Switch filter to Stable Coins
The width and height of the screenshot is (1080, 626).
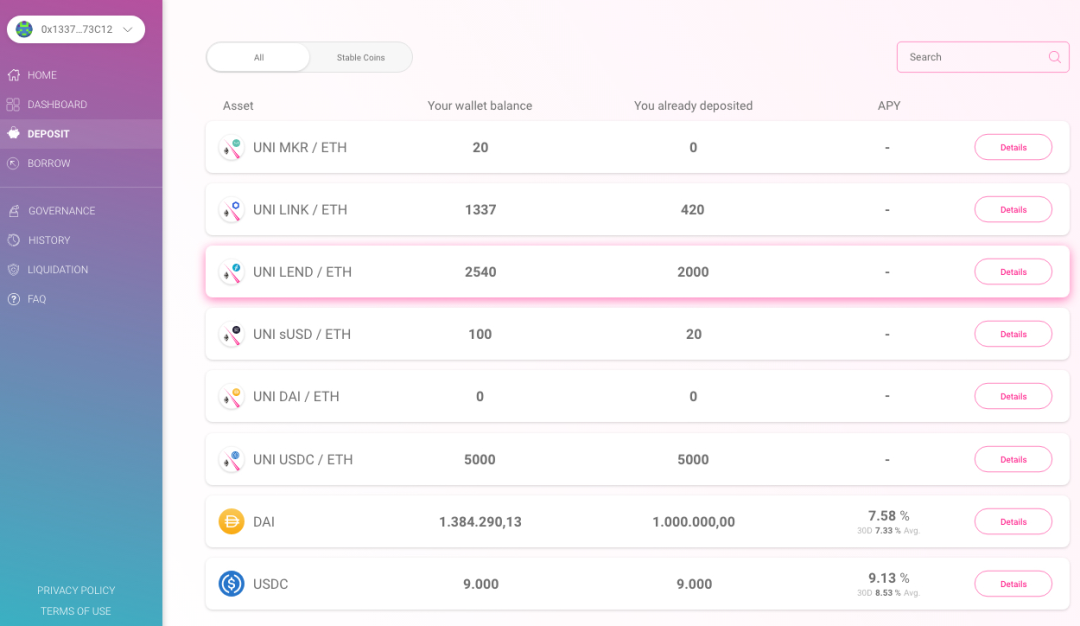[x=360, y=58]
